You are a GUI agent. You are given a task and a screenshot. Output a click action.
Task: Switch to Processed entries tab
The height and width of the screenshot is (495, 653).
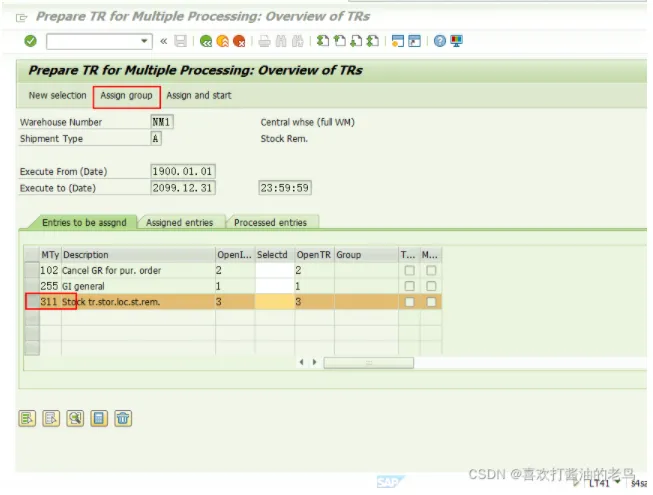[x=270, y=223]
